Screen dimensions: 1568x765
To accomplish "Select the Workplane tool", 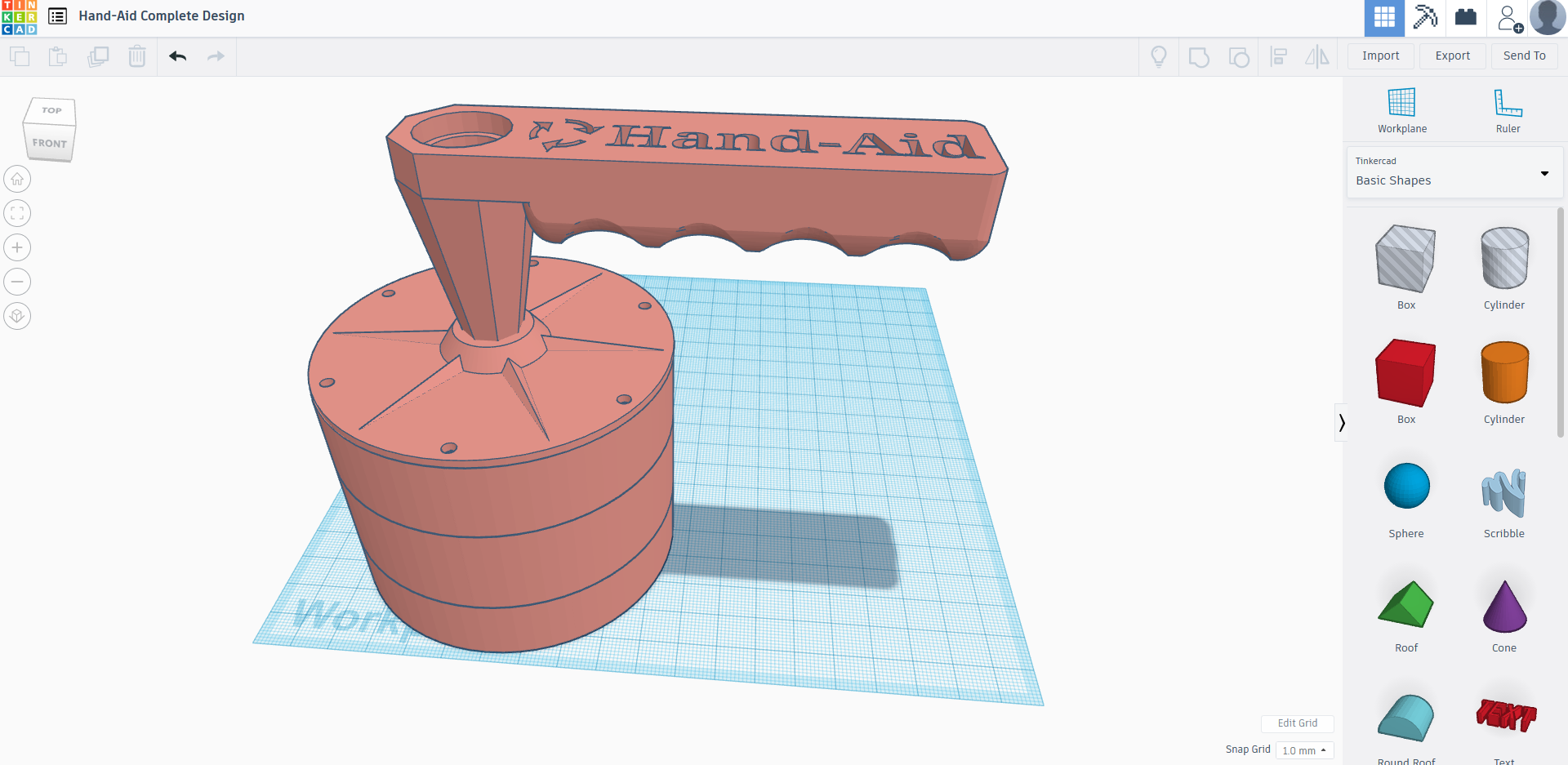I will 1402,111.
